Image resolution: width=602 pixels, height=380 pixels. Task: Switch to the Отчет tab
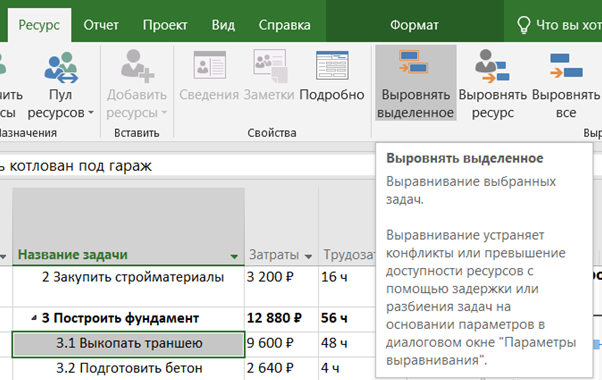pos(101,25)
